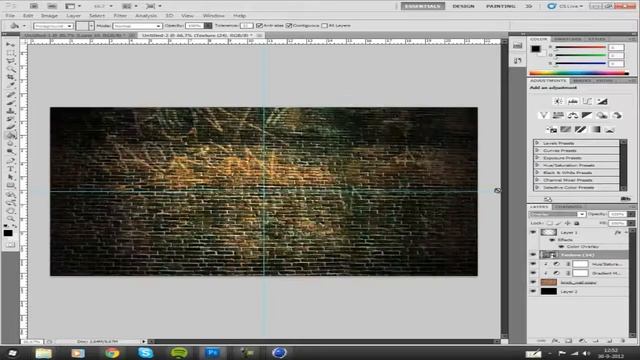The width and height of the screenshot is (640, 360).
Task: Launch Mini Bridge from the application bar
Action: [52, 6]
